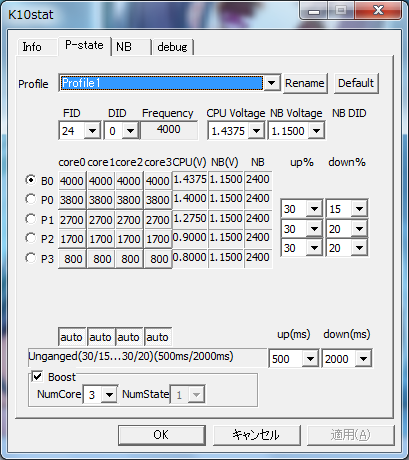Screen dimensions: 409x460
Task: Click B0 row NB value 2400
Action: [258, 180]
